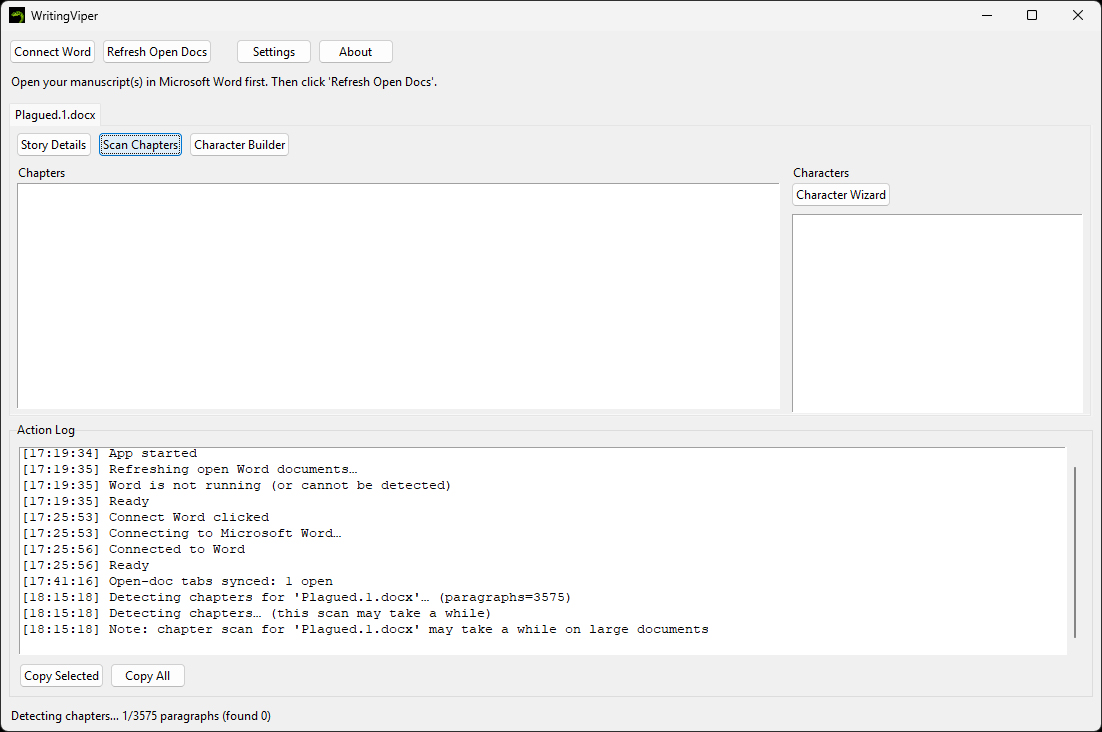
Task: Copy all log entries with Copy All
Action: (x=147, y=676)
